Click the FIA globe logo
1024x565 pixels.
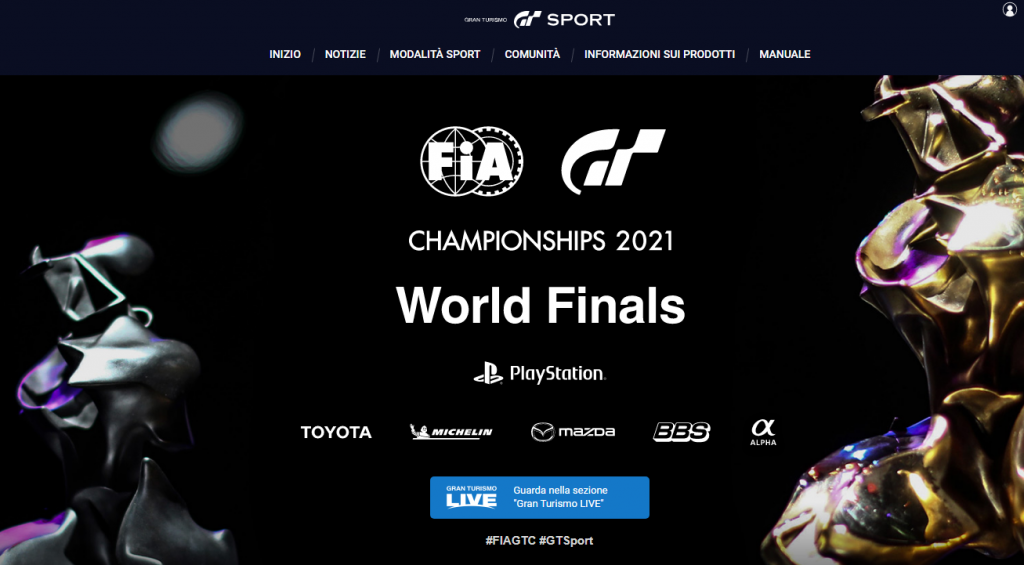point(472,161)
